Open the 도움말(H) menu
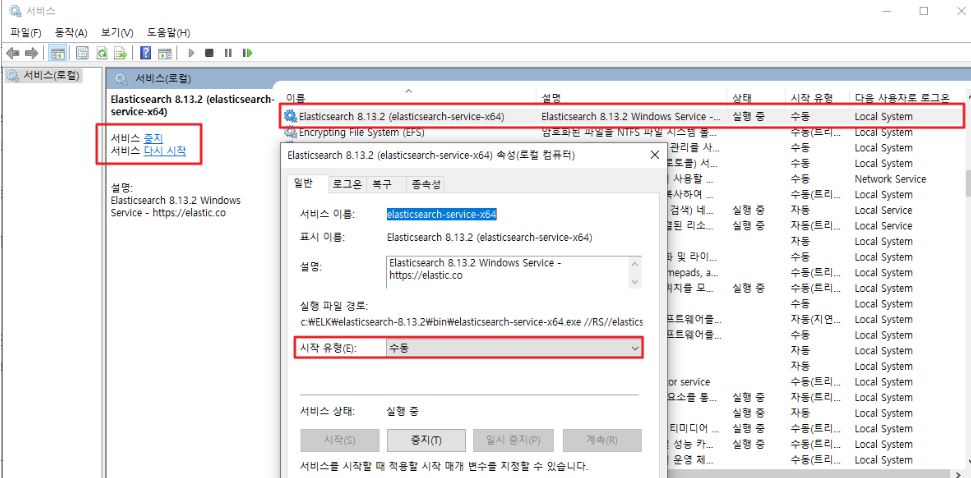 point(168,32)
